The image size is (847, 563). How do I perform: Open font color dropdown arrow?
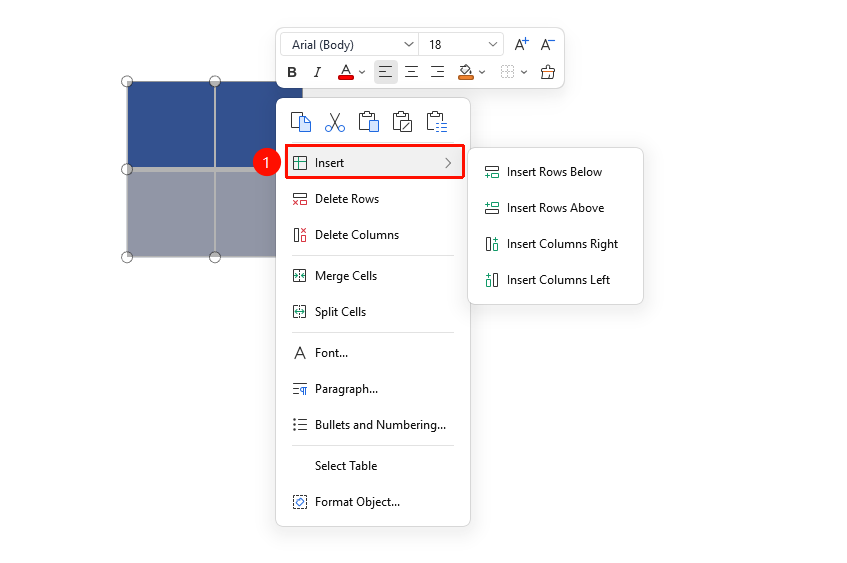(x=362, y=72)
